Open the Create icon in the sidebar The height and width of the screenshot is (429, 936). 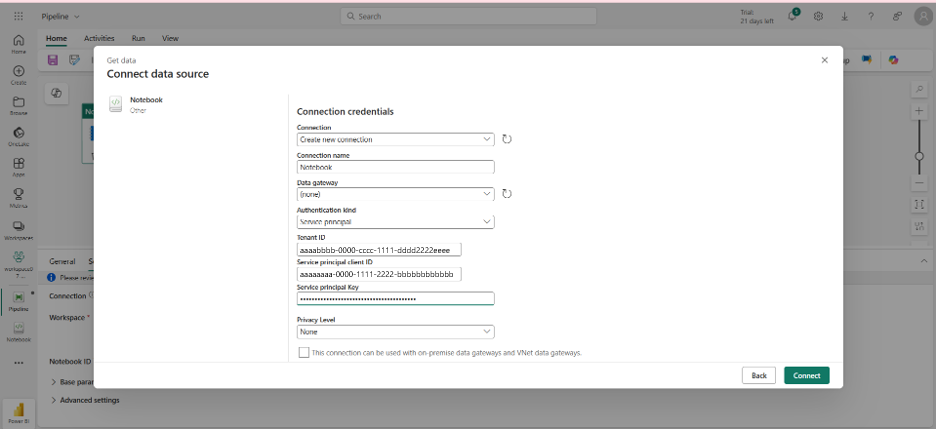(19, 75)
